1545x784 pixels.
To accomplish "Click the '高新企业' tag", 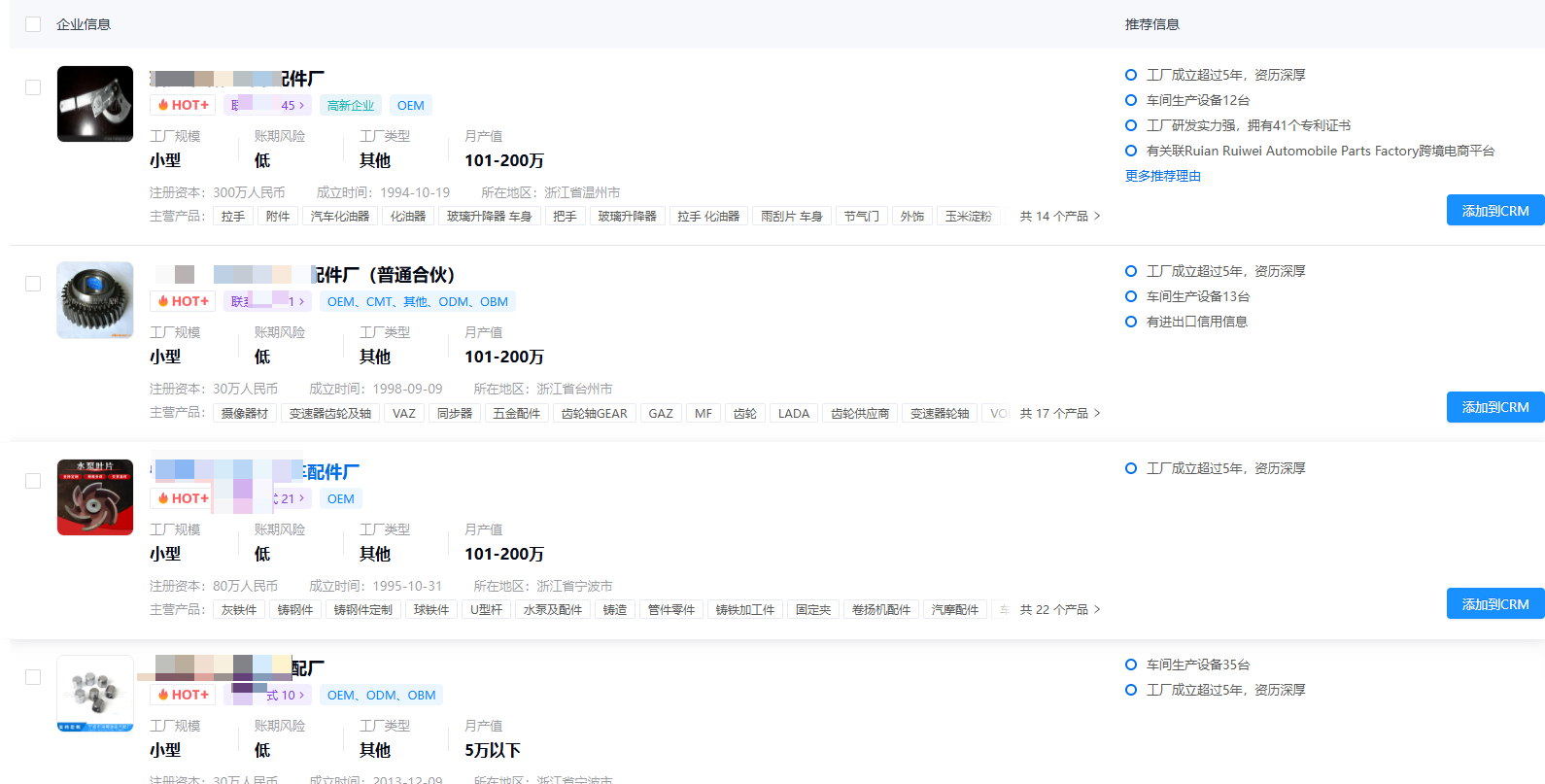I will tap(350, 105).
